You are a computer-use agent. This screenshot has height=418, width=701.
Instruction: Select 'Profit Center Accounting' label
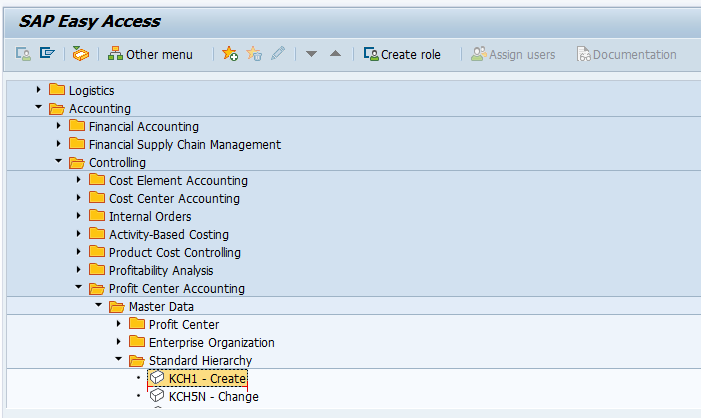(x=177, y=289)
